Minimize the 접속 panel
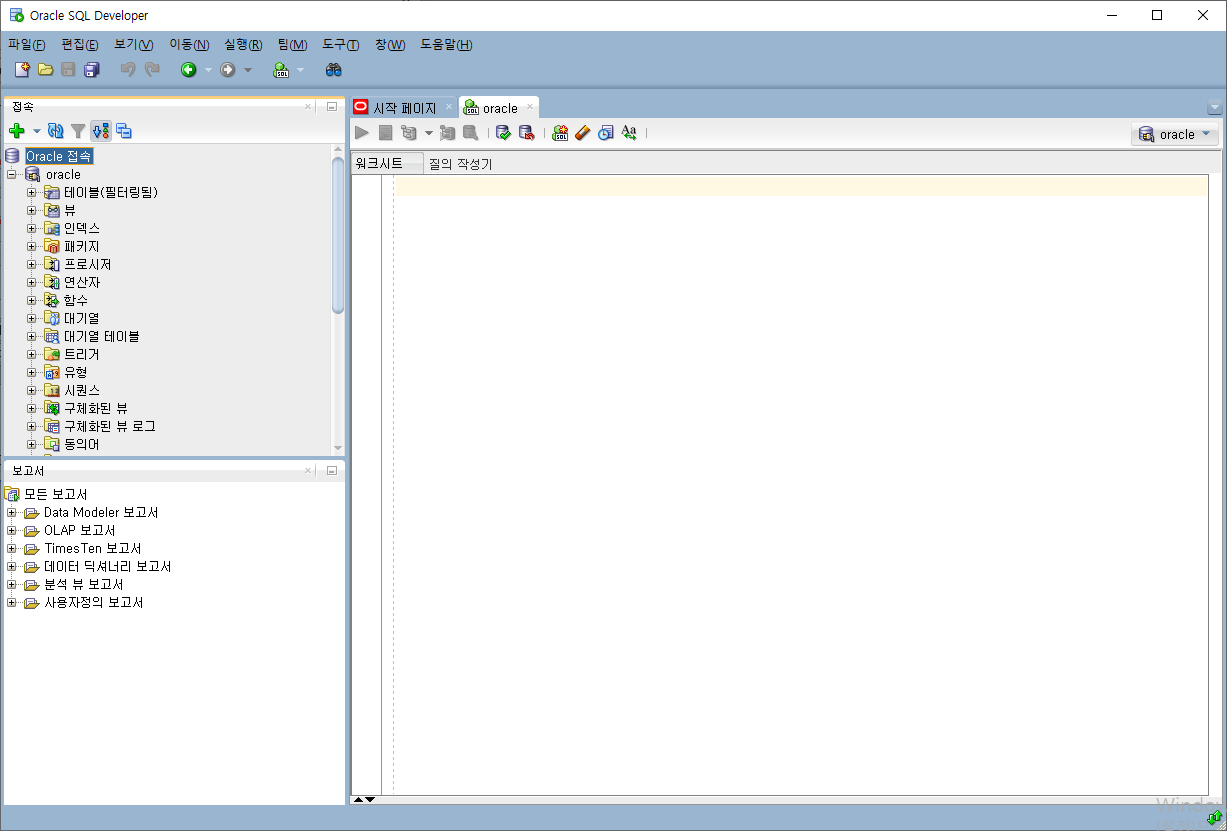The width and height of the screenshot is (1227, 831). pos(332,106)
